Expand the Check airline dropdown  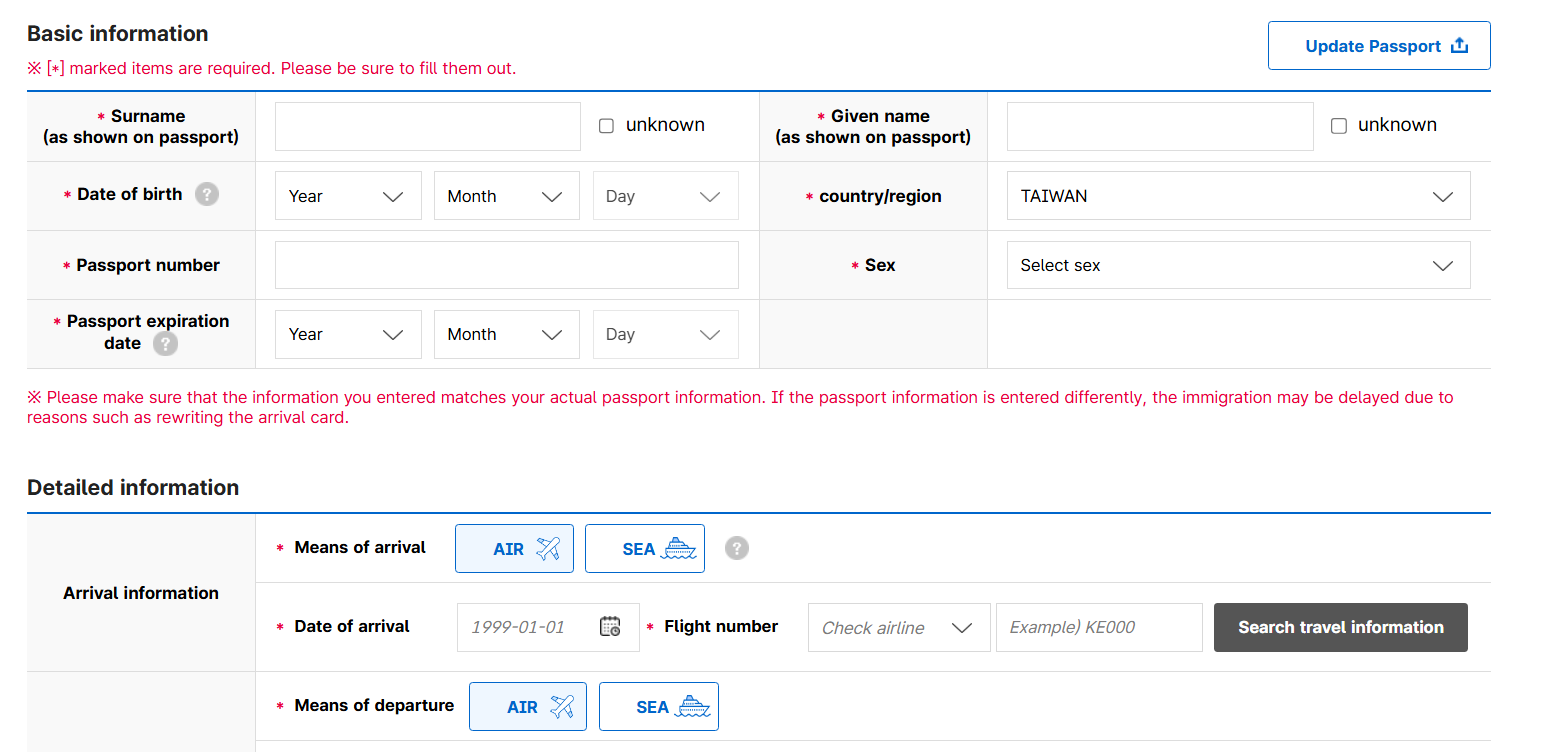[x=898, y=627]
